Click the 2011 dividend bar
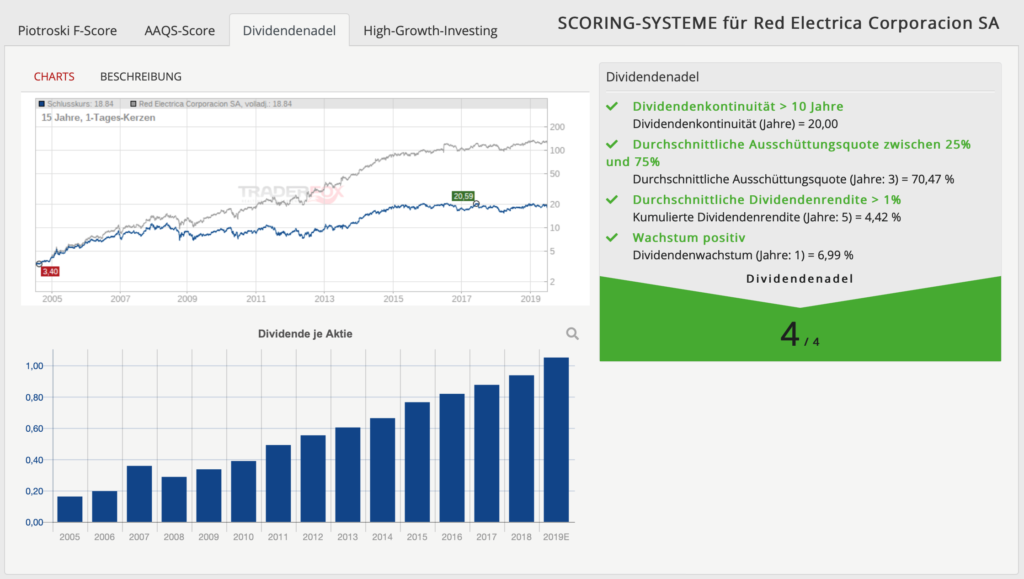Screen dimensions: 1024x579 coord(278,484)
